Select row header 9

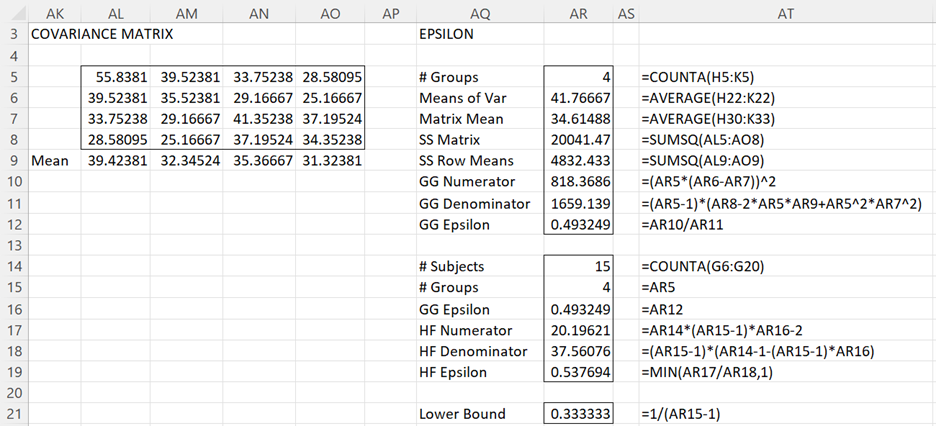(x=13, y=160)
